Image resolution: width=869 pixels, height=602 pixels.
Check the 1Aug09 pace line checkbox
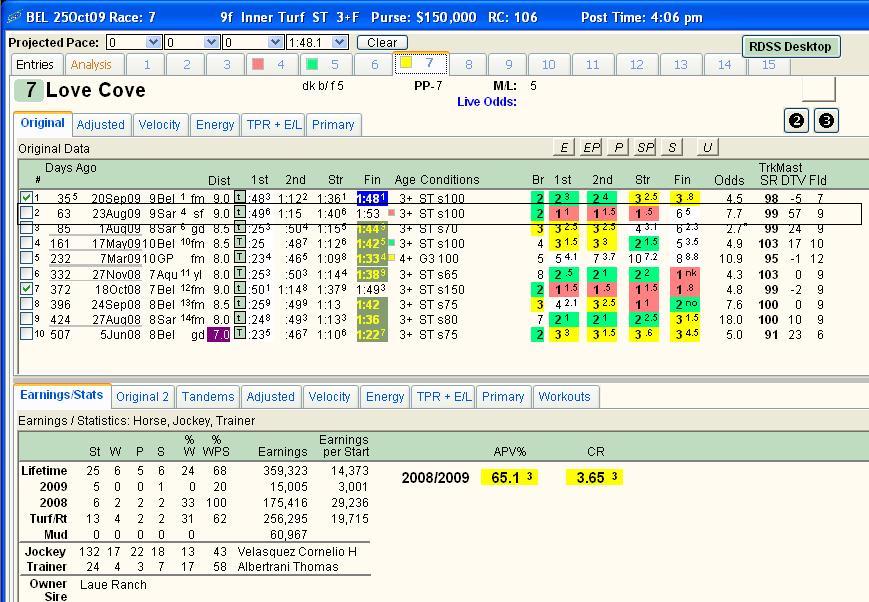point(26,228)
